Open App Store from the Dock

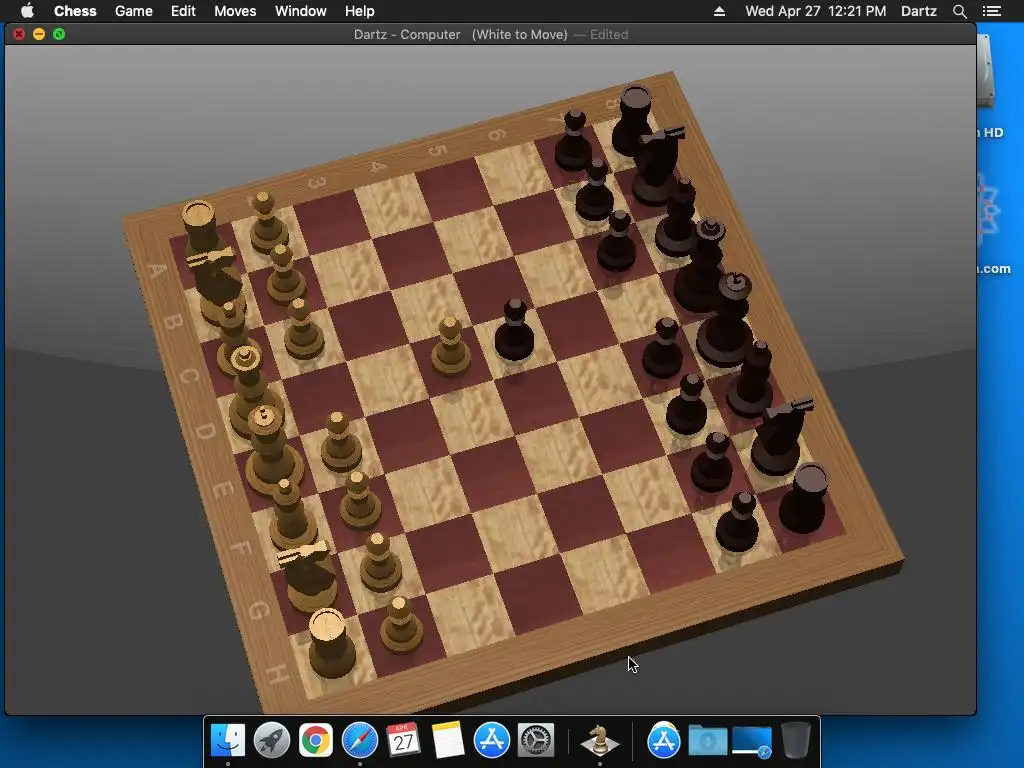492,741
